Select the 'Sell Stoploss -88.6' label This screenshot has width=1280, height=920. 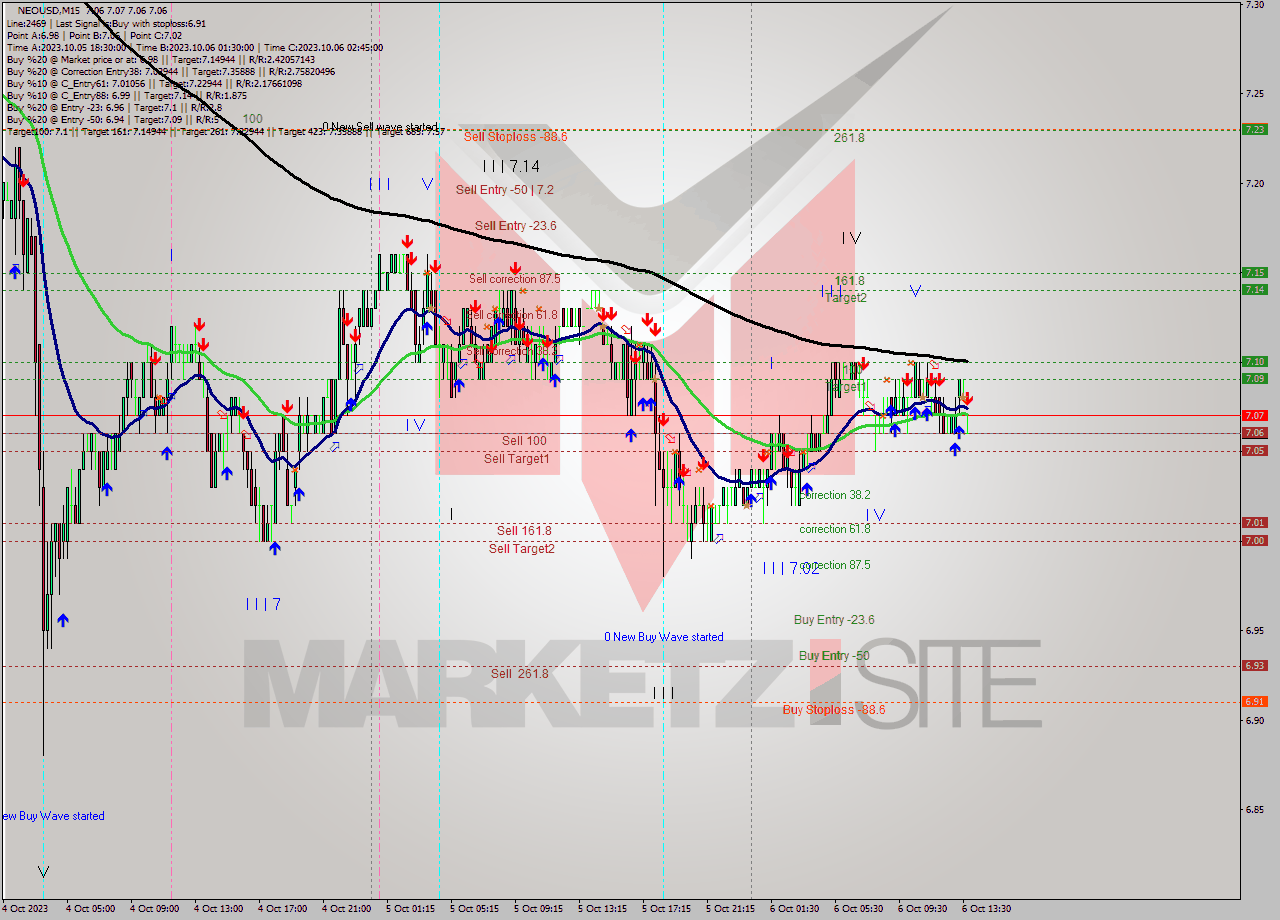click(x=515, y=137)
